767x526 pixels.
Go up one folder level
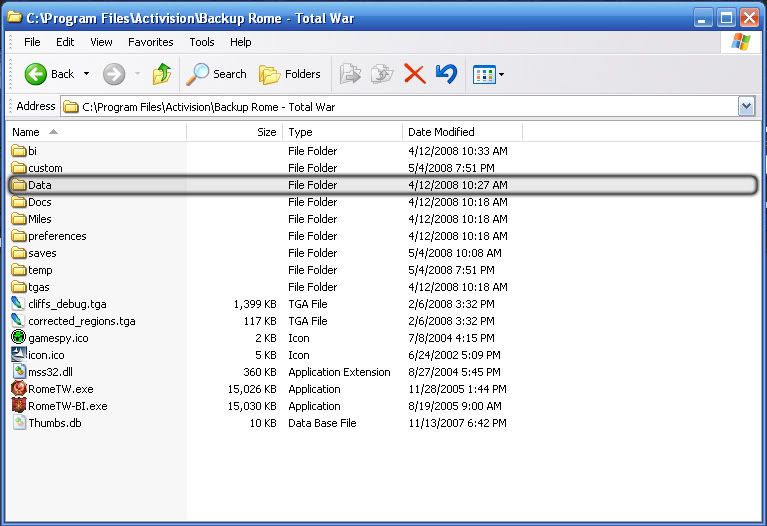coord(161,74)
